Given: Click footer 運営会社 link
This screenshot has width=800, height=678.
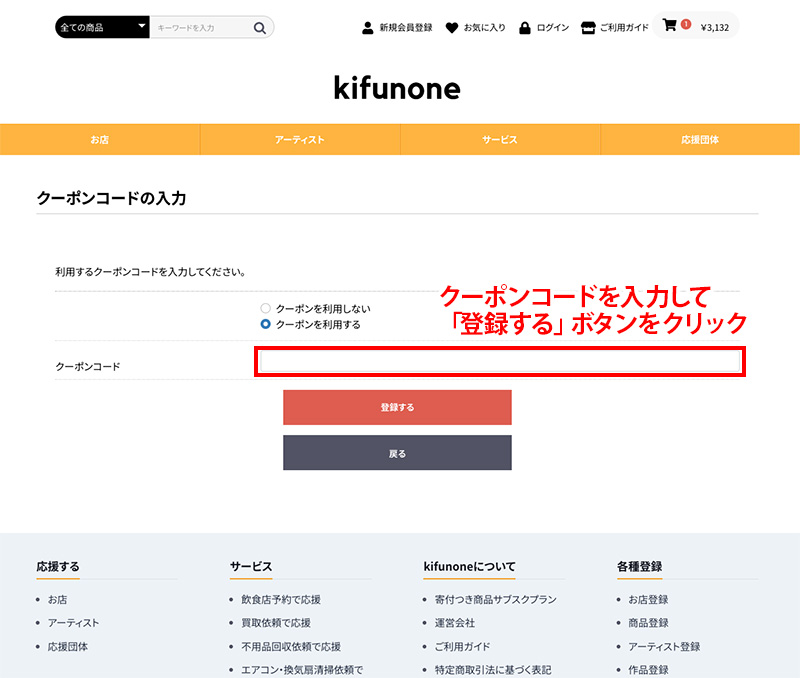Looking at the screenshot, I should 455,623.
